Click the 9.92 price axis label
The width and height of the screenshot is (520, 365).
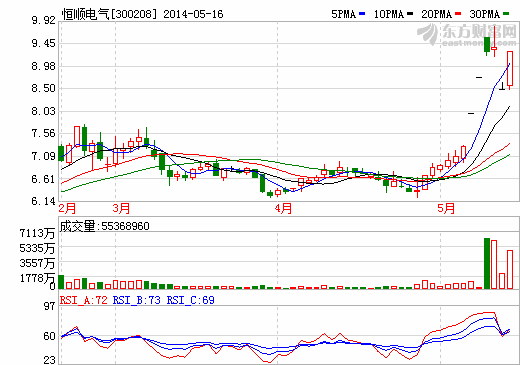[43, 20]
